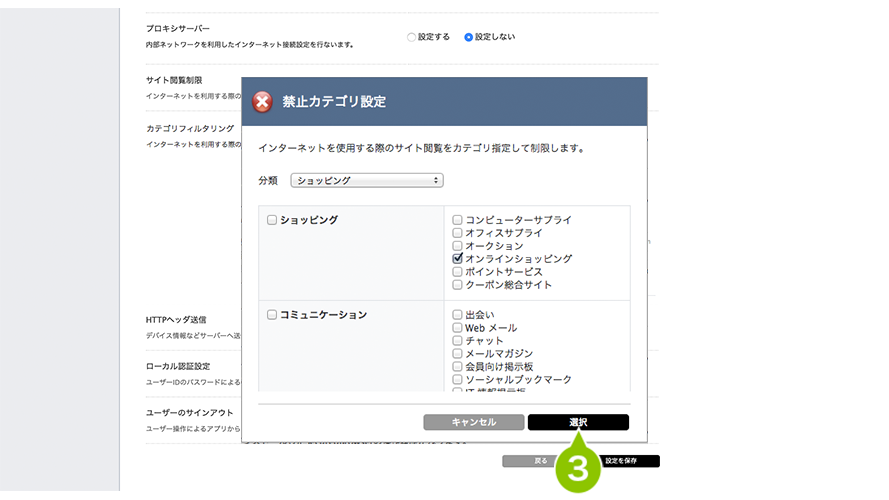Click the HTTPヘッダ送信 setting label
Screen dimensions: 889x500
(x=176, y=320)
